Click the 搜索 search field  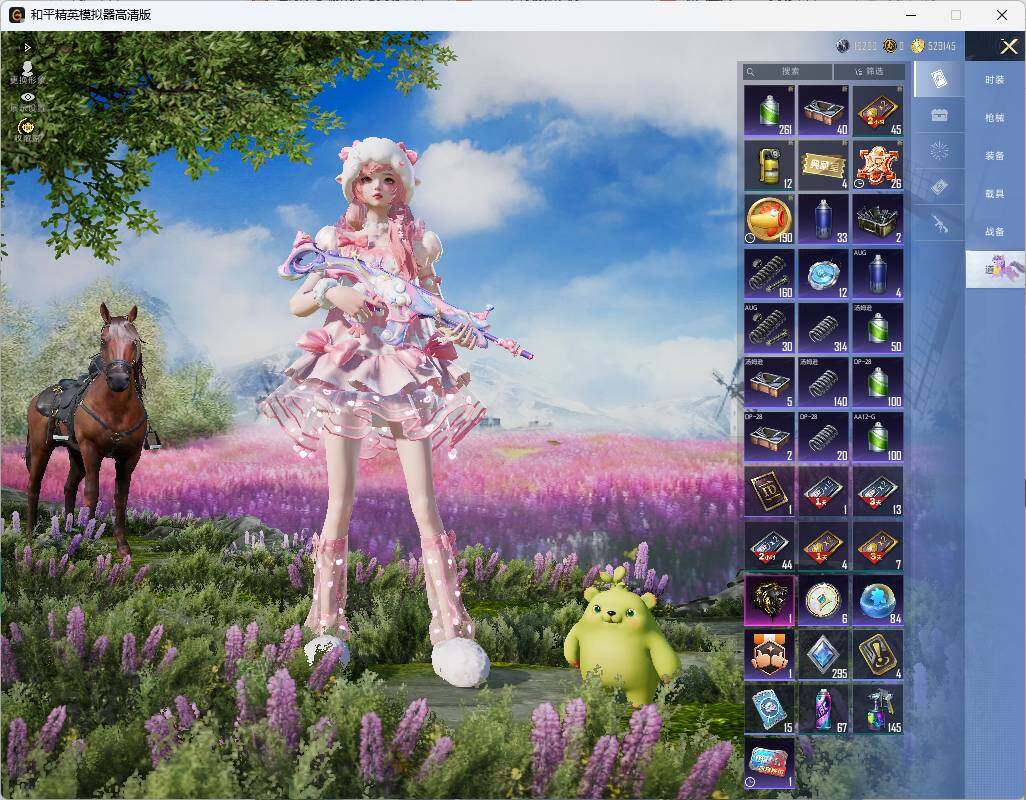pyautogui.click(x=788, y=71)
